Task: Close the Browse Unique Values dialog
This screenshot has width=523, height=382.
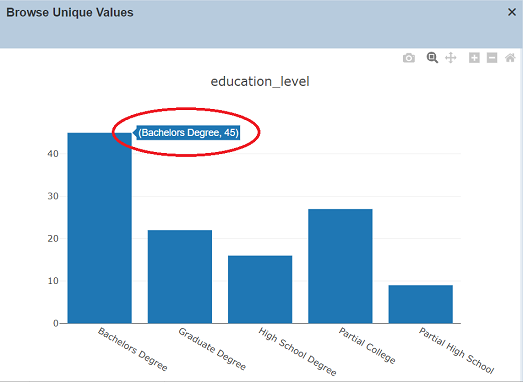Action: 512,12
